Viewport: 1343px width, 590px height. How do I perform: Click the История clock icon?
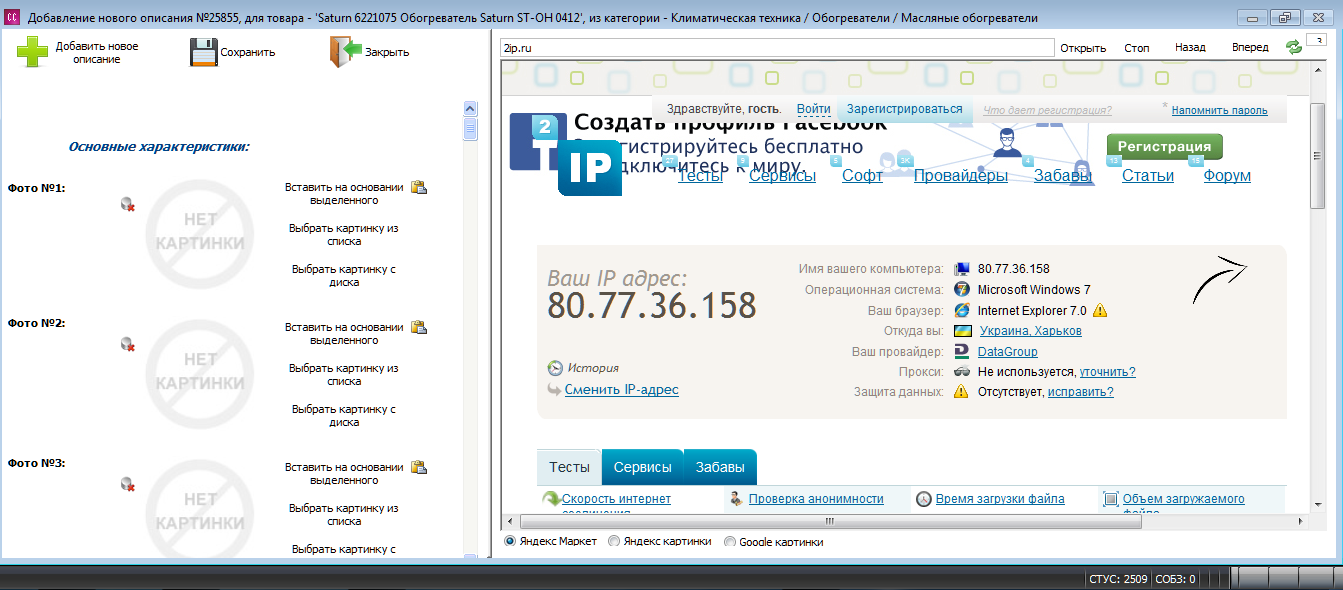click(x=555, y=368)
